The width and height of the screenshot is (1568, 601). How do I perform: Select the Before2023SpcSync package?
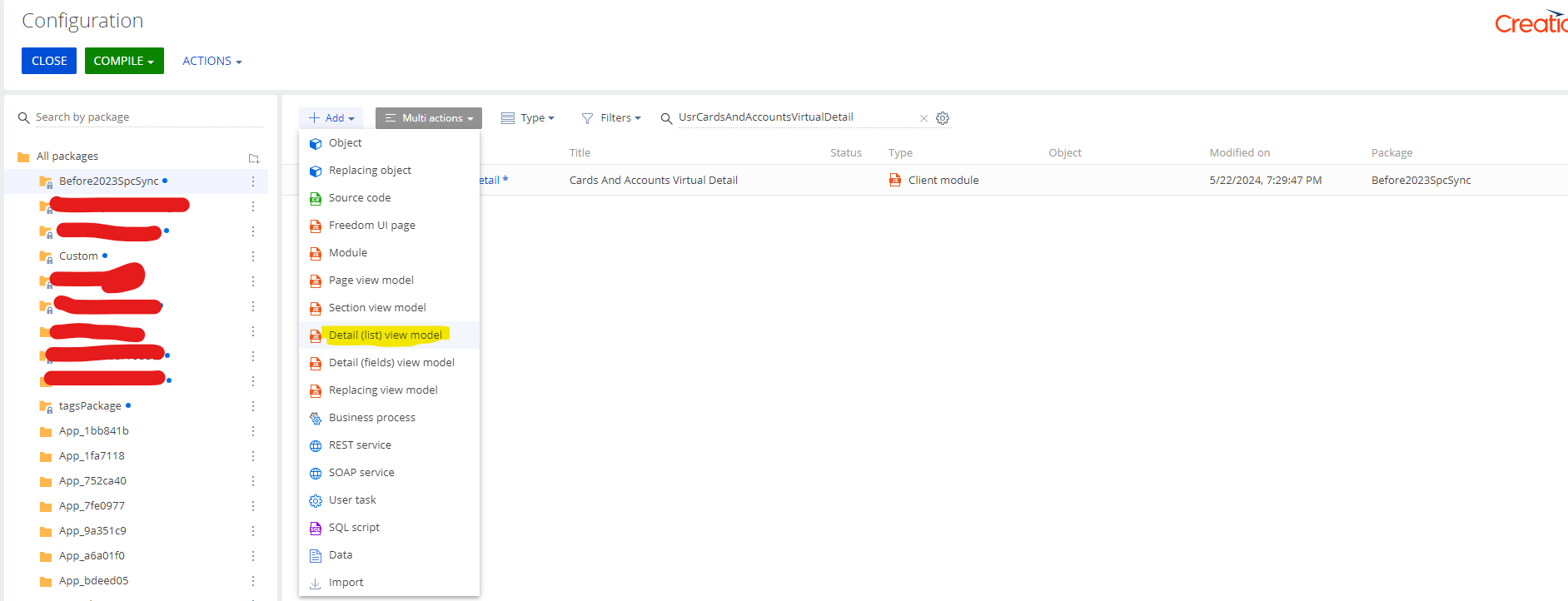[x=109, y=181]
